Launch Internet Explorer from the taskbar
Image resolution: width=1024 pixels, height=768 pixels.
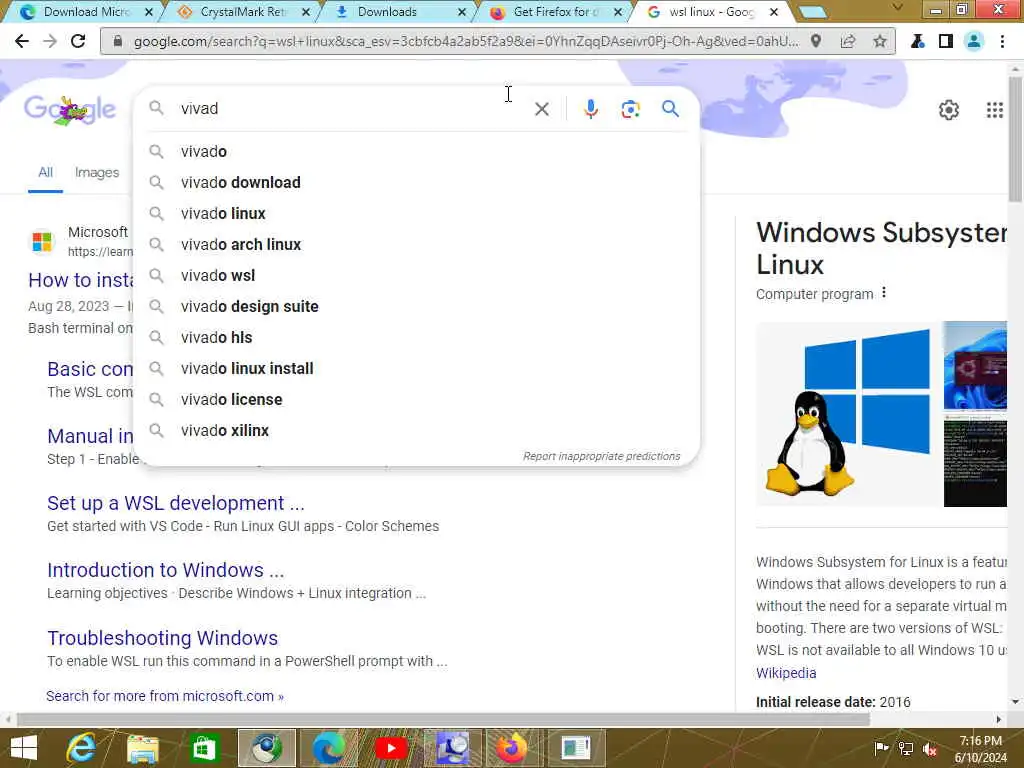(82, 748)
